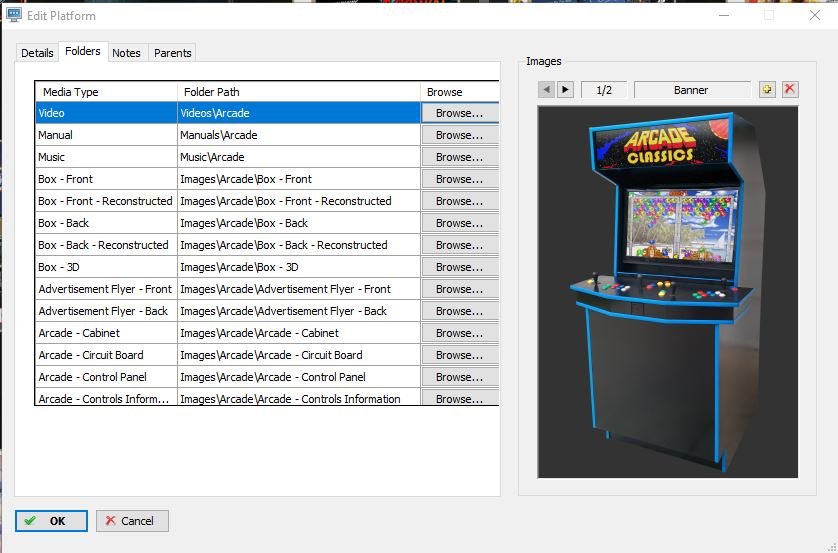
Task: Click Images\Arcade\Arcade - Control Panel path cell
Action: pos(299,377)
